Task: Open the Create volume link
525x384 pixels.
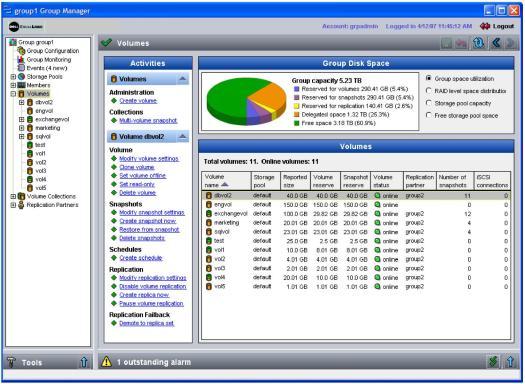Action: tap(138, 101)
